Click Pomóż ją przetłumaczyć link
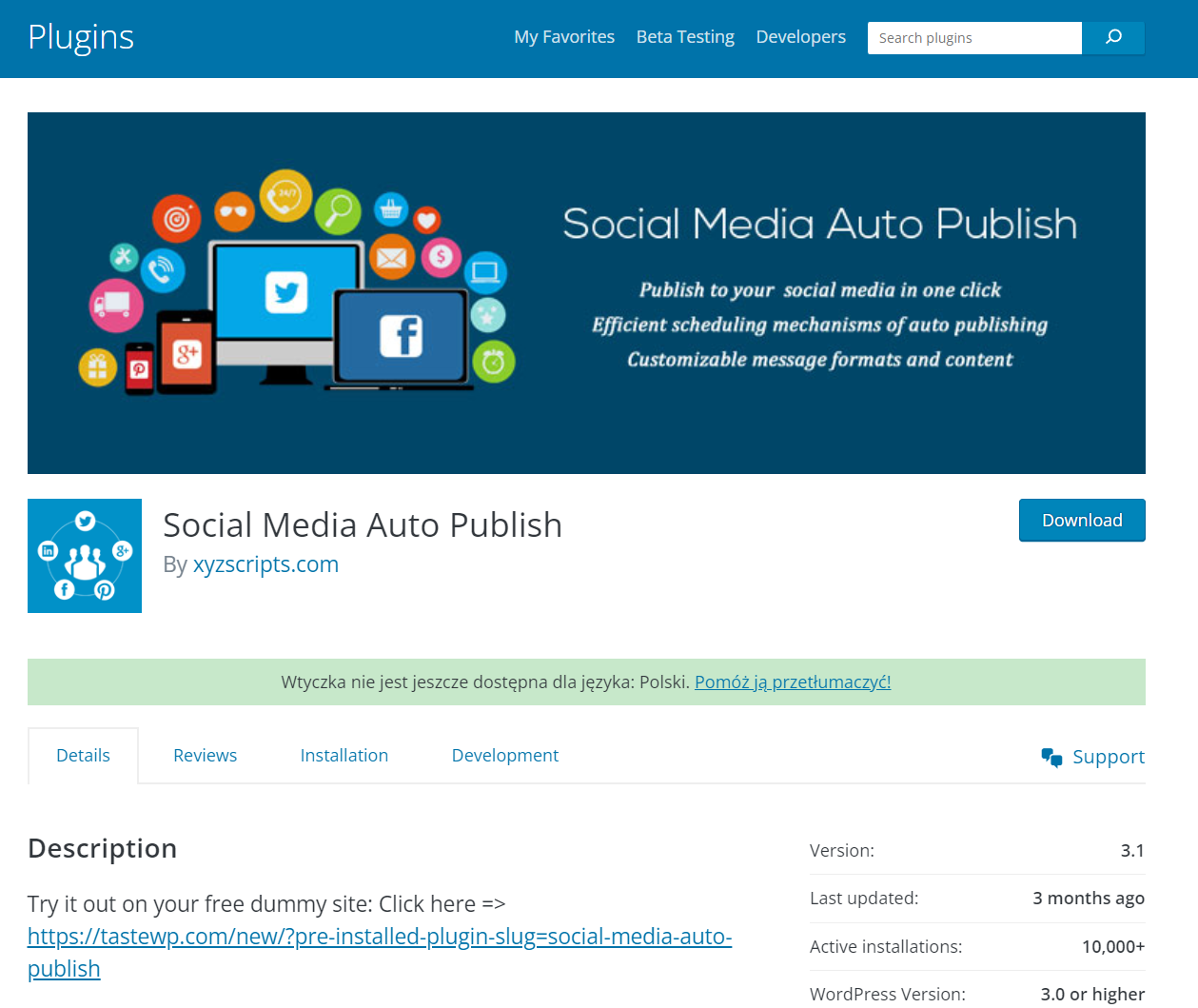Image resolution: width=1198 pixels, height=1008 pixels. coord(793,682)
